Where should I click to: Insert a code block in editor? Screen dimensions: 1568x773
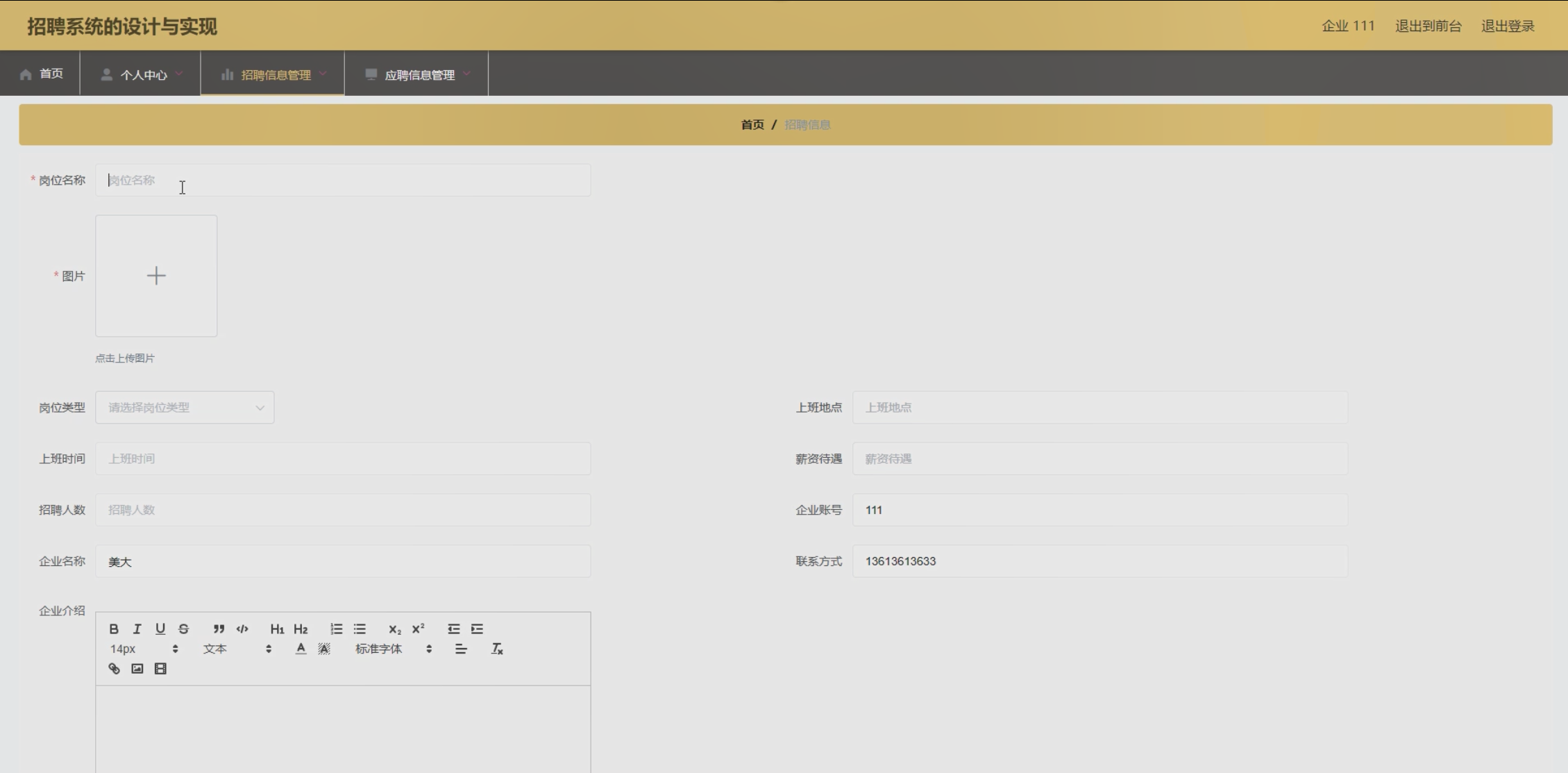point(242,629)
